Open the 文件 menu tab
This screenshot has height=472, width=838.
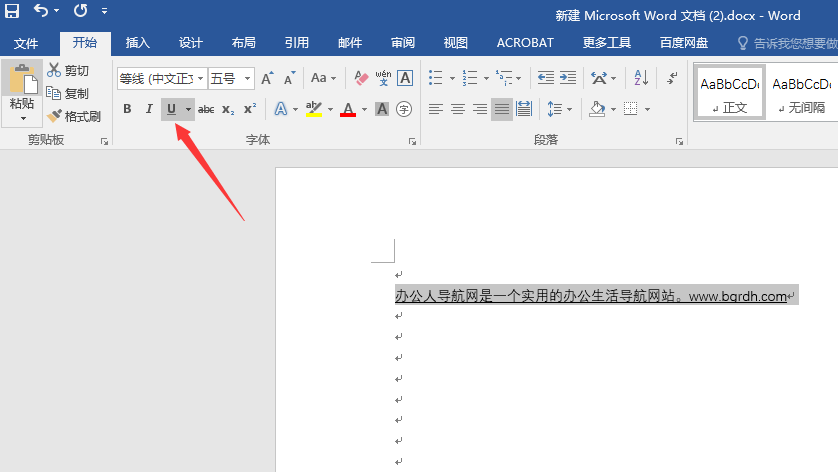click(26, 43)
